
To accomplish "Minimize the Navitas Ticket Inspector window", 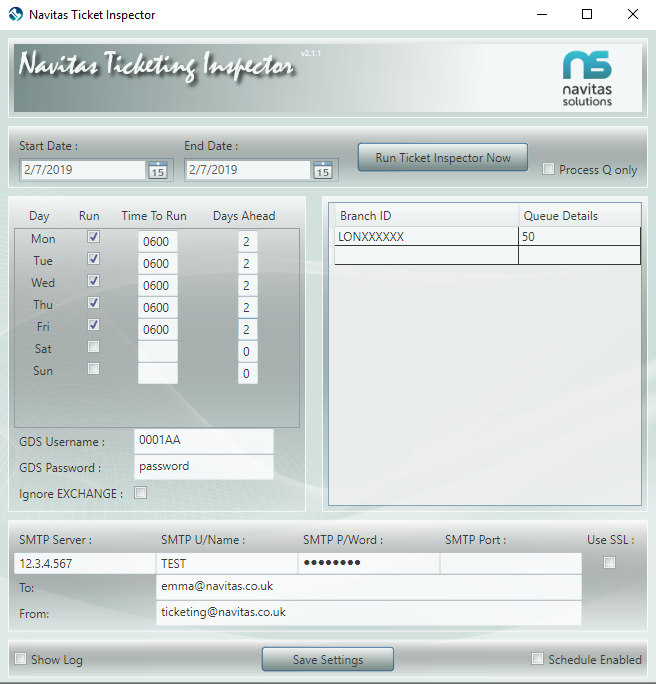I will (x=542, y=14).
